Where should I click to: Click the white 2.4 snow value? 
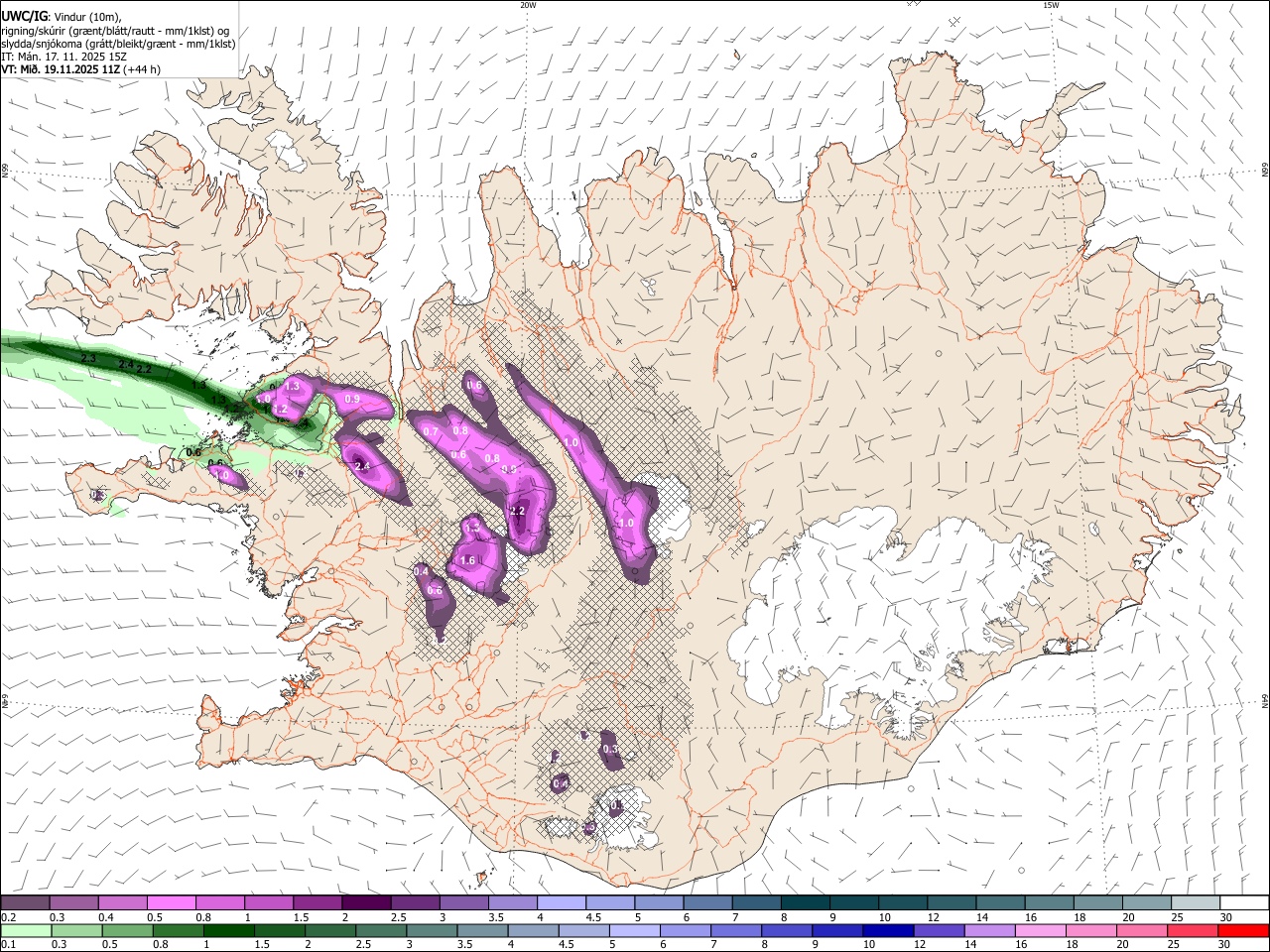362,466
